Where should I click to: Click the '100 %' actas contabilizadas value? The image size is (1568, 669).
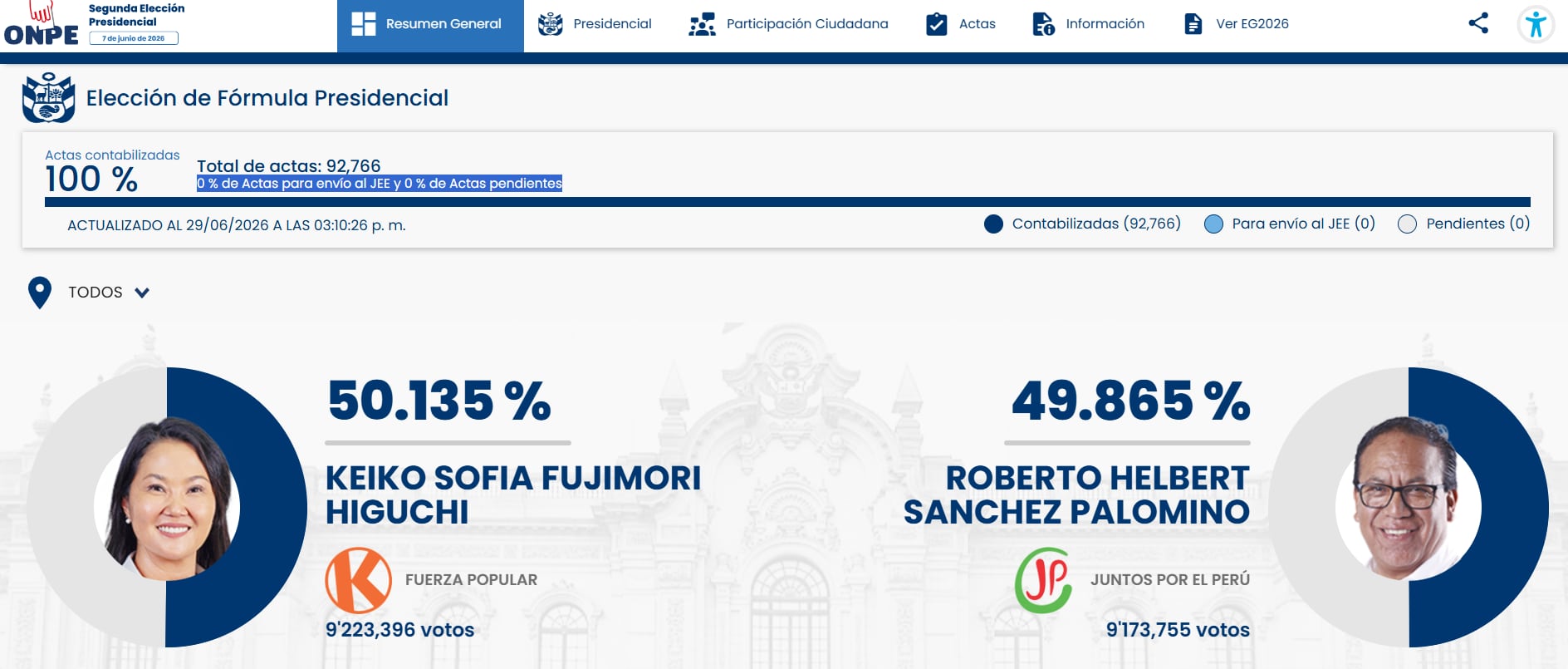[x=91, y=180]
